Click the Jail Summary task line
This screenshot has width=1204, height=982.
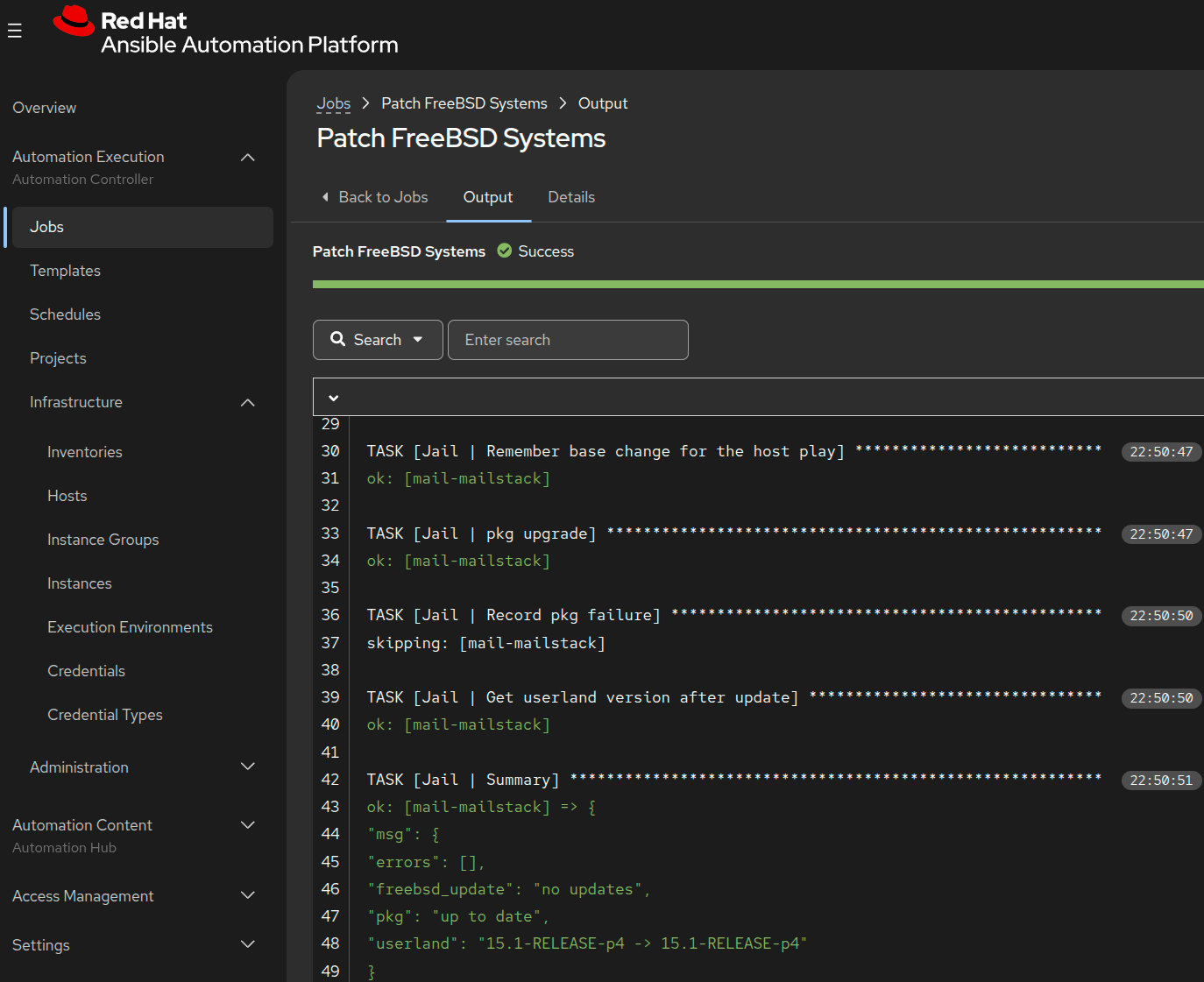[734, 780]
